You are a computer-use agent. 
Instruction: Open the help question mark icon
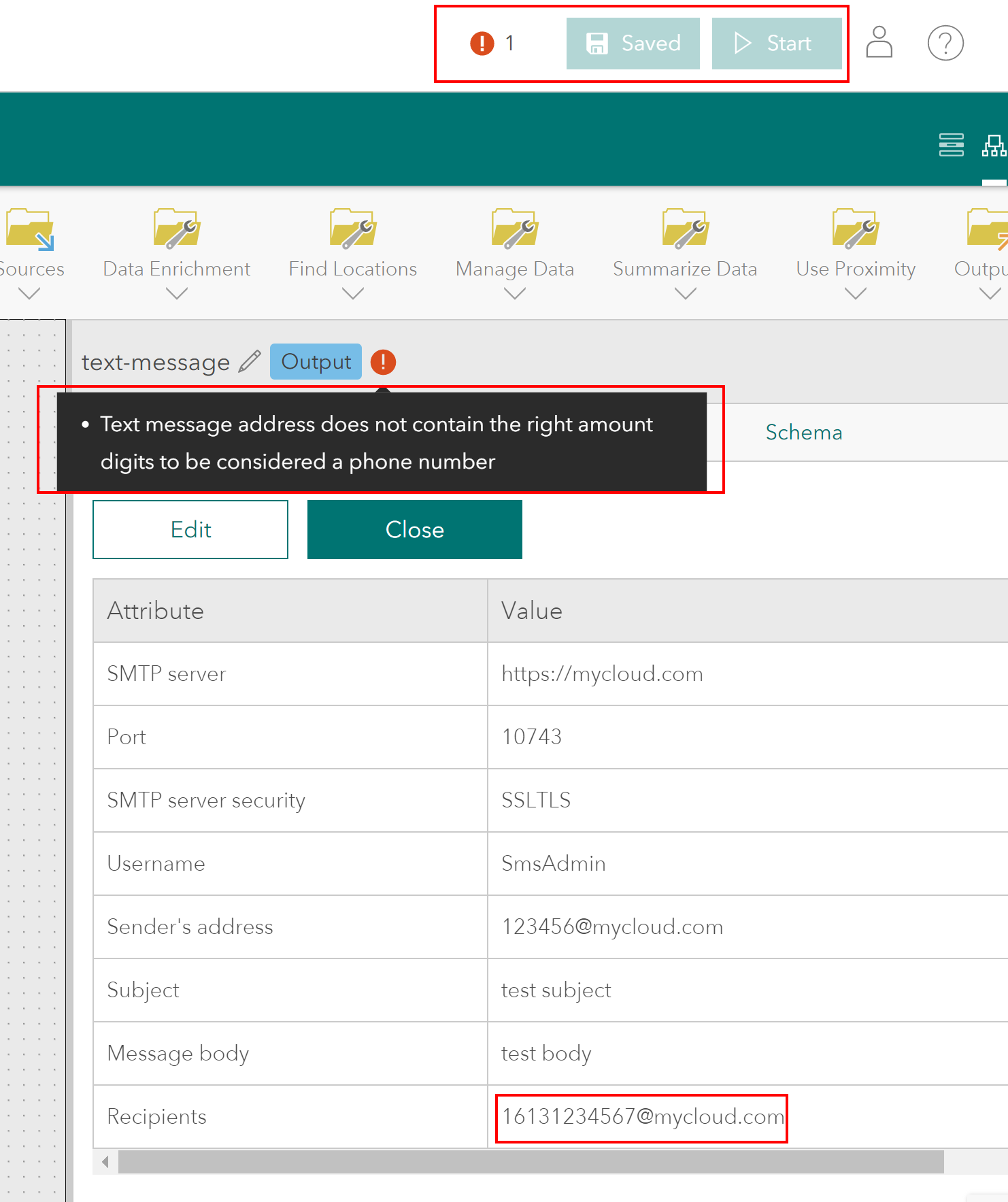[945, 43]
